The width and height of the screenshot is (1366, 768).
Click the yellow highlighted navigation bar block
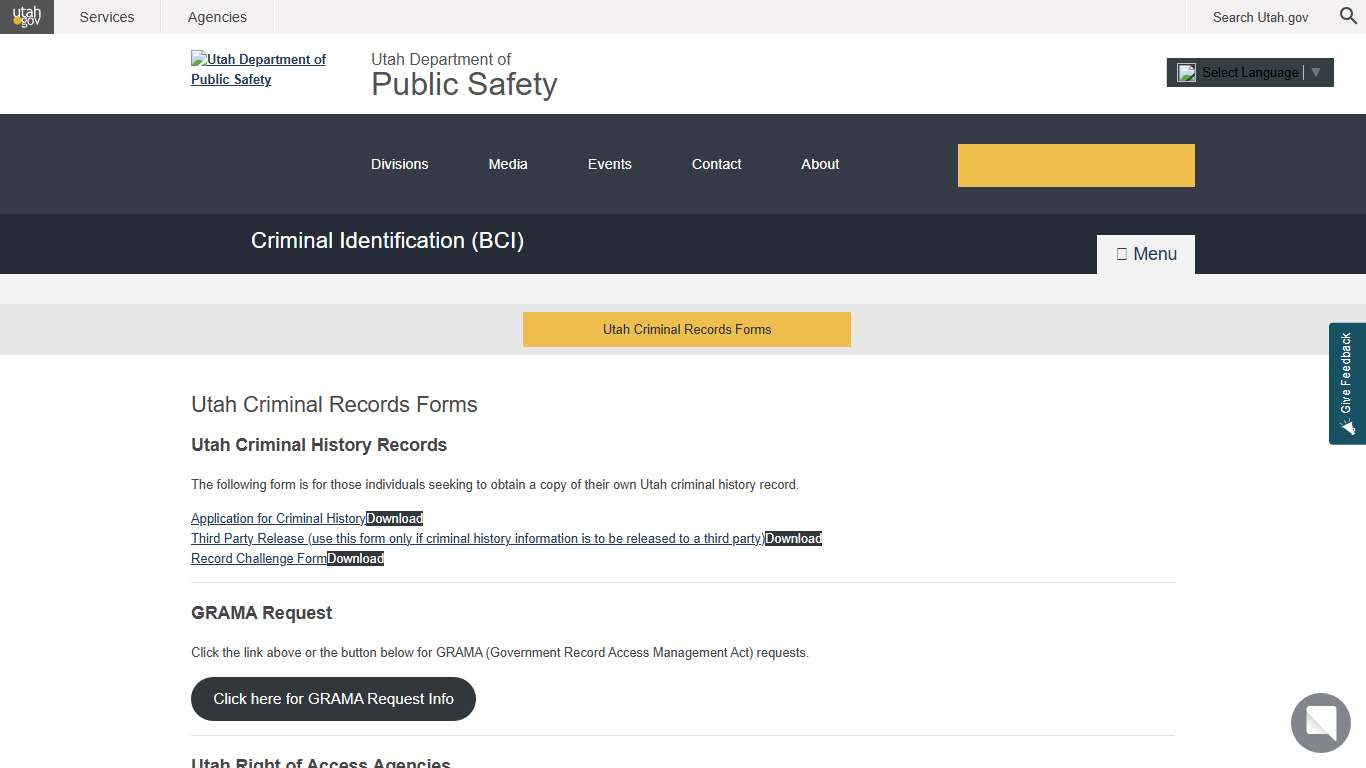tap(1076, 164)
